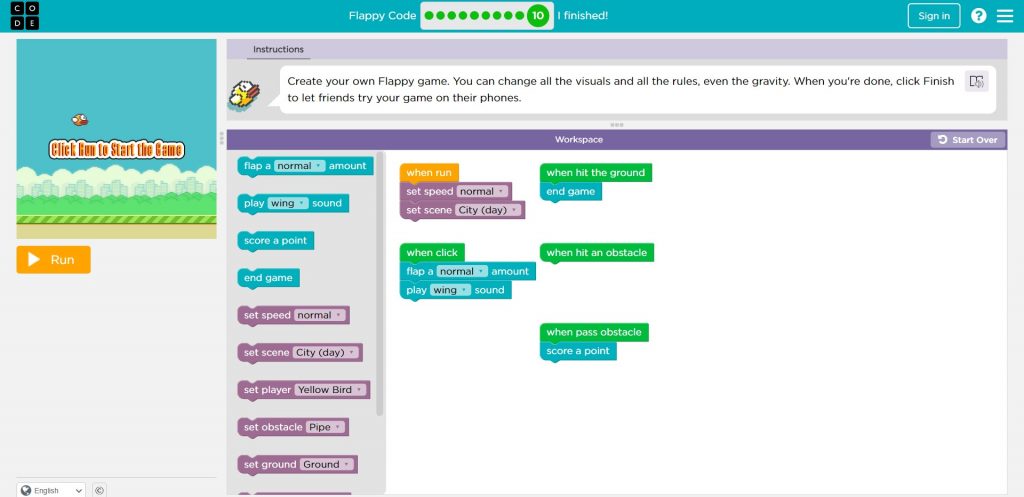Image resolution: width=1024 pixels, height=497 pixels.
Task: Click the first level progress dot
Action: click(x=430, y=16)
